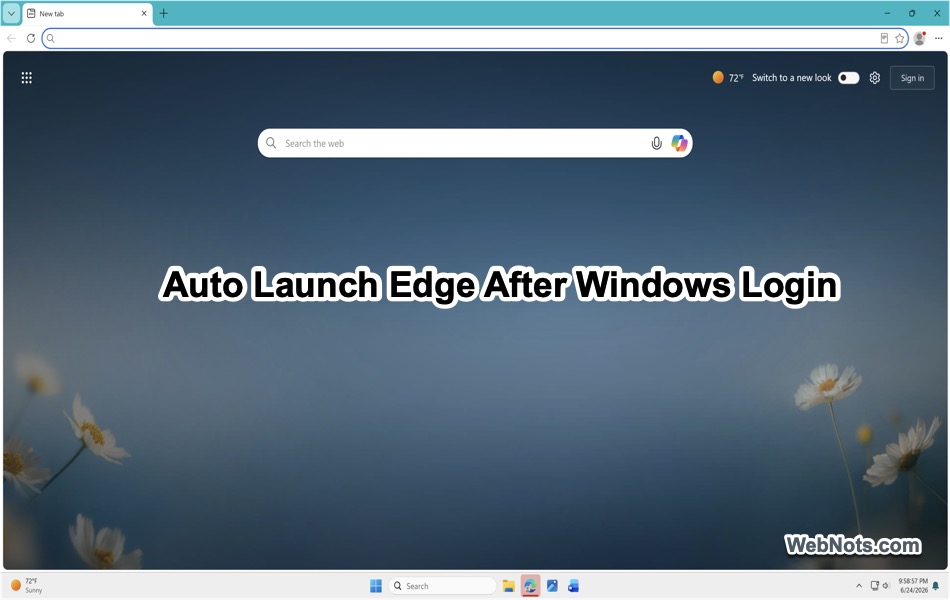View the 72°F weather widget on page
The width and height of the screenshot is (950, 600).
click(728, 78)
